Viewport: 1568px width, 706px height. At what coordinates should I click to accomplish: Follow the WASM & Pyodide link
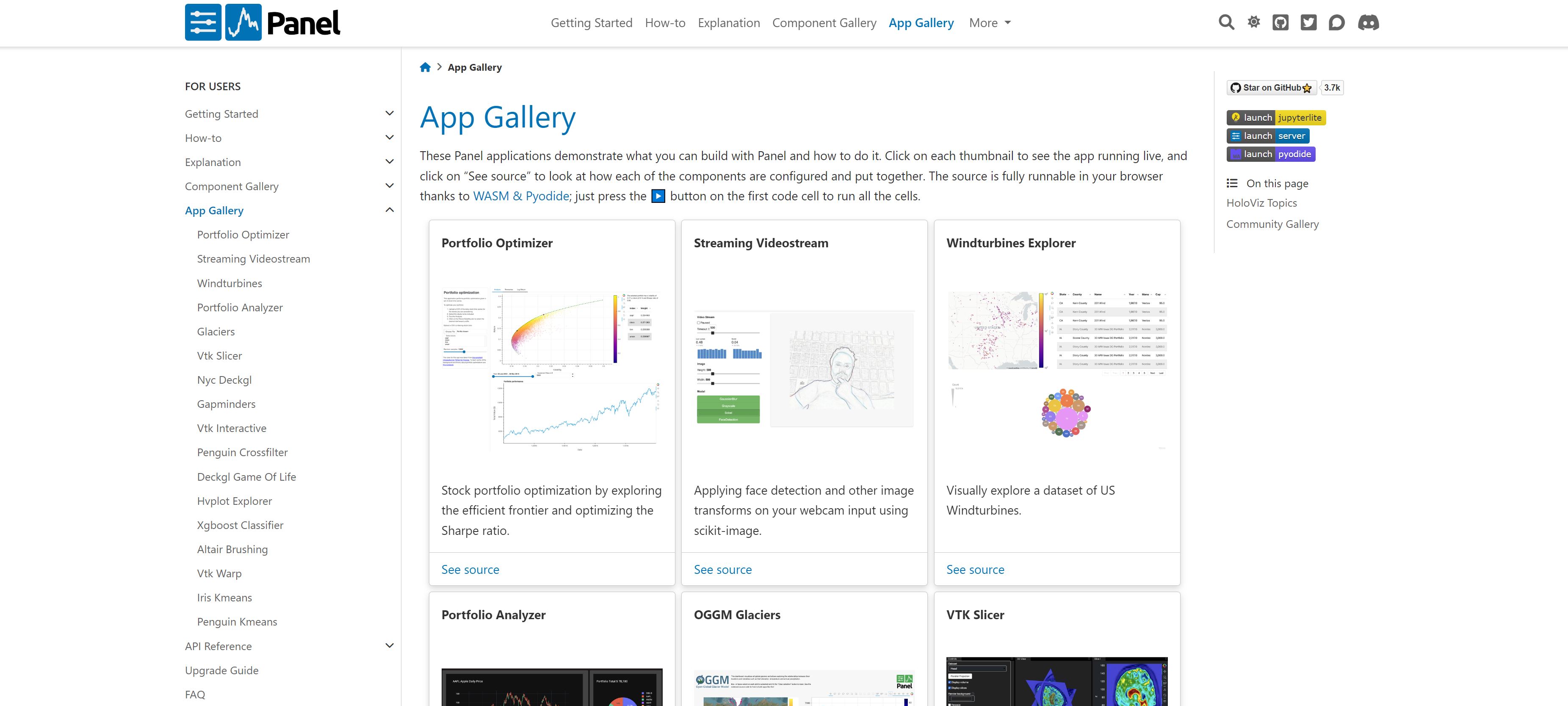click(521, 196)
